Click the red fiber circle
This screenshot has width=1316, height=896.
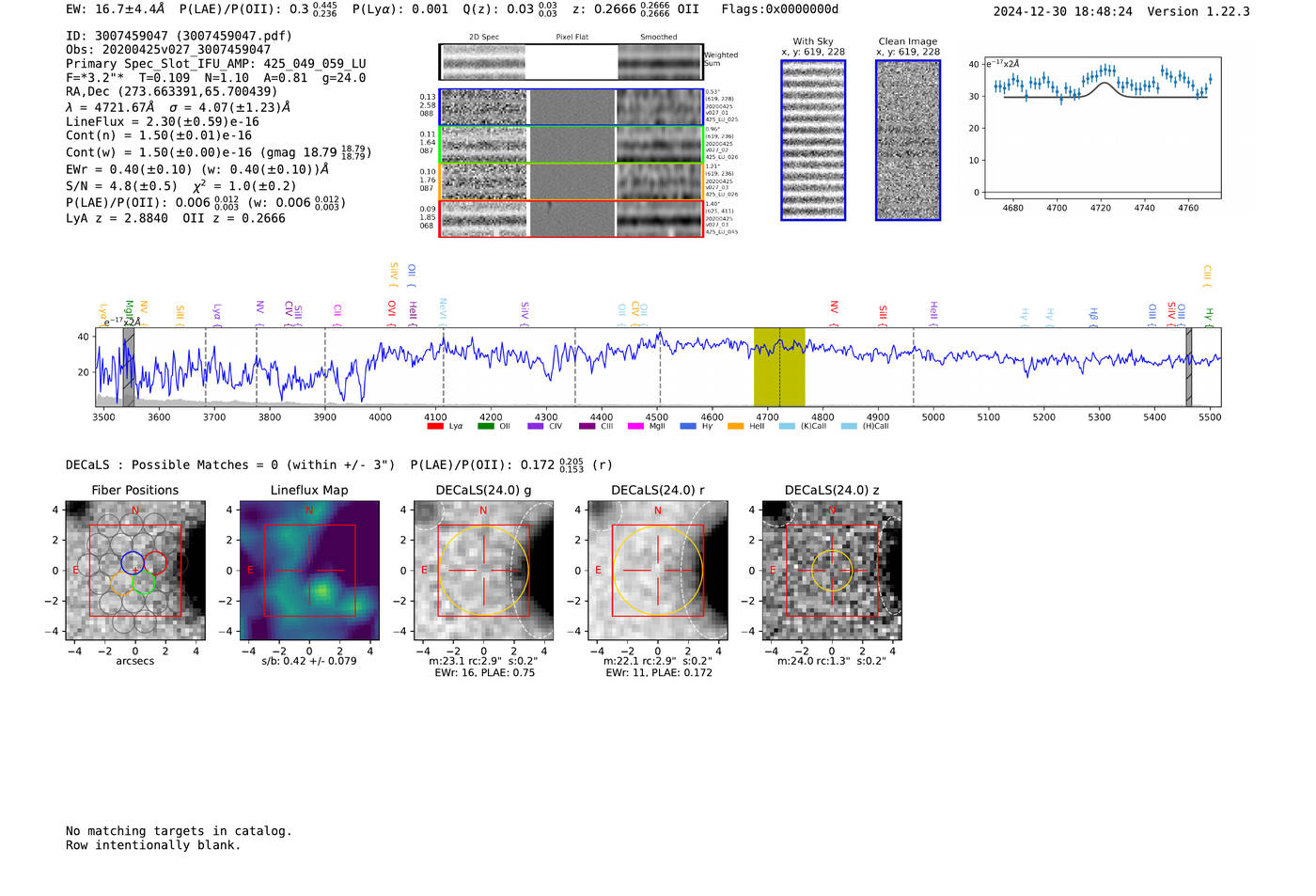(x=155, y=563)
